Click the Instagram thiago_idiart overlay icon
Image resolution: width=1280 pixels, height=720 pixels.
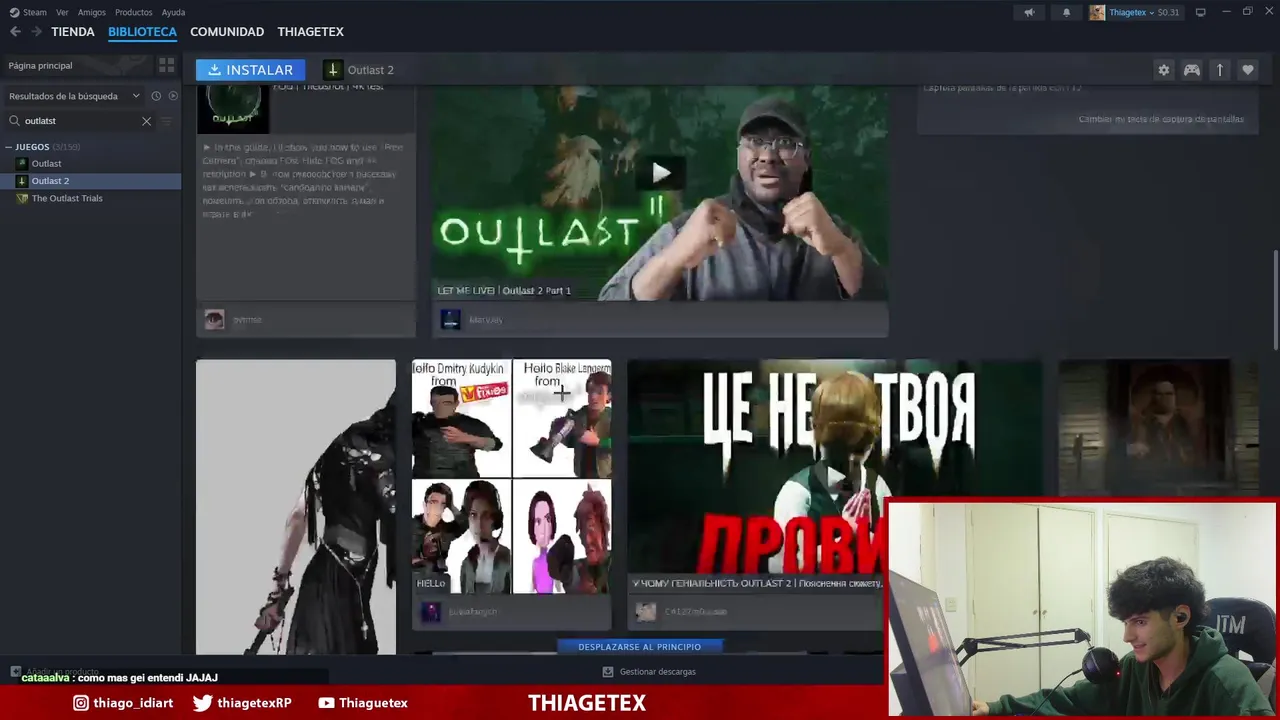[x=80, y=703]
